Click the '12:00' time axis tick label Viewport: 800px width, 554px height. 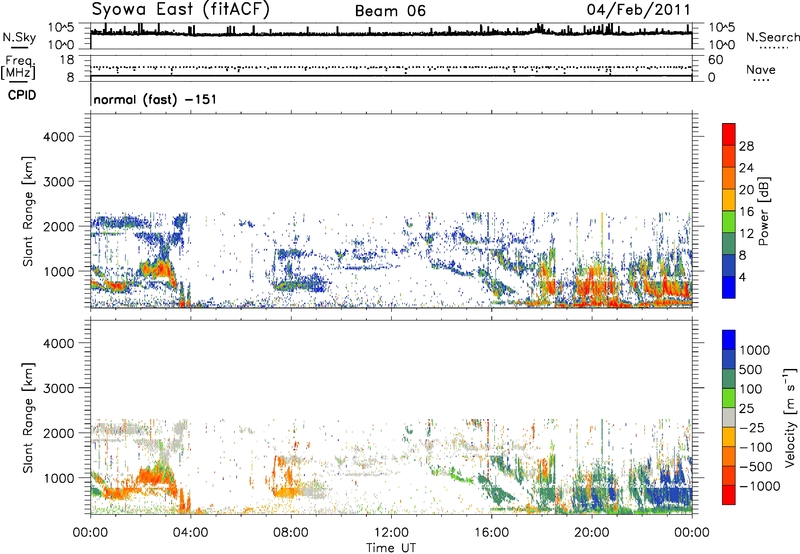391,533
